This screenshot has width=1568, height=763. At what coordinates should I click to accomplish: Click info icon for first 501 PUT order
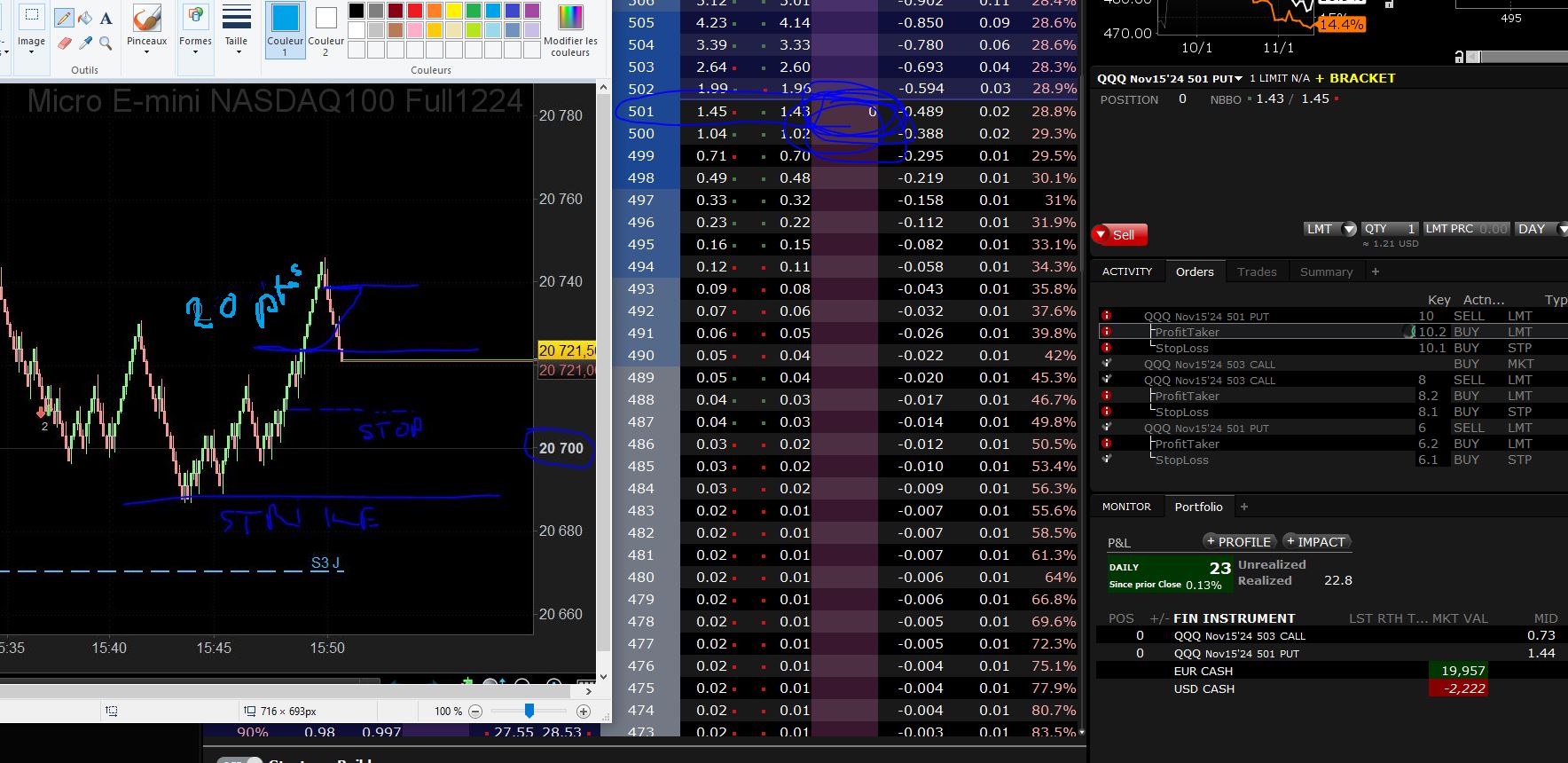click(1106, 316)
